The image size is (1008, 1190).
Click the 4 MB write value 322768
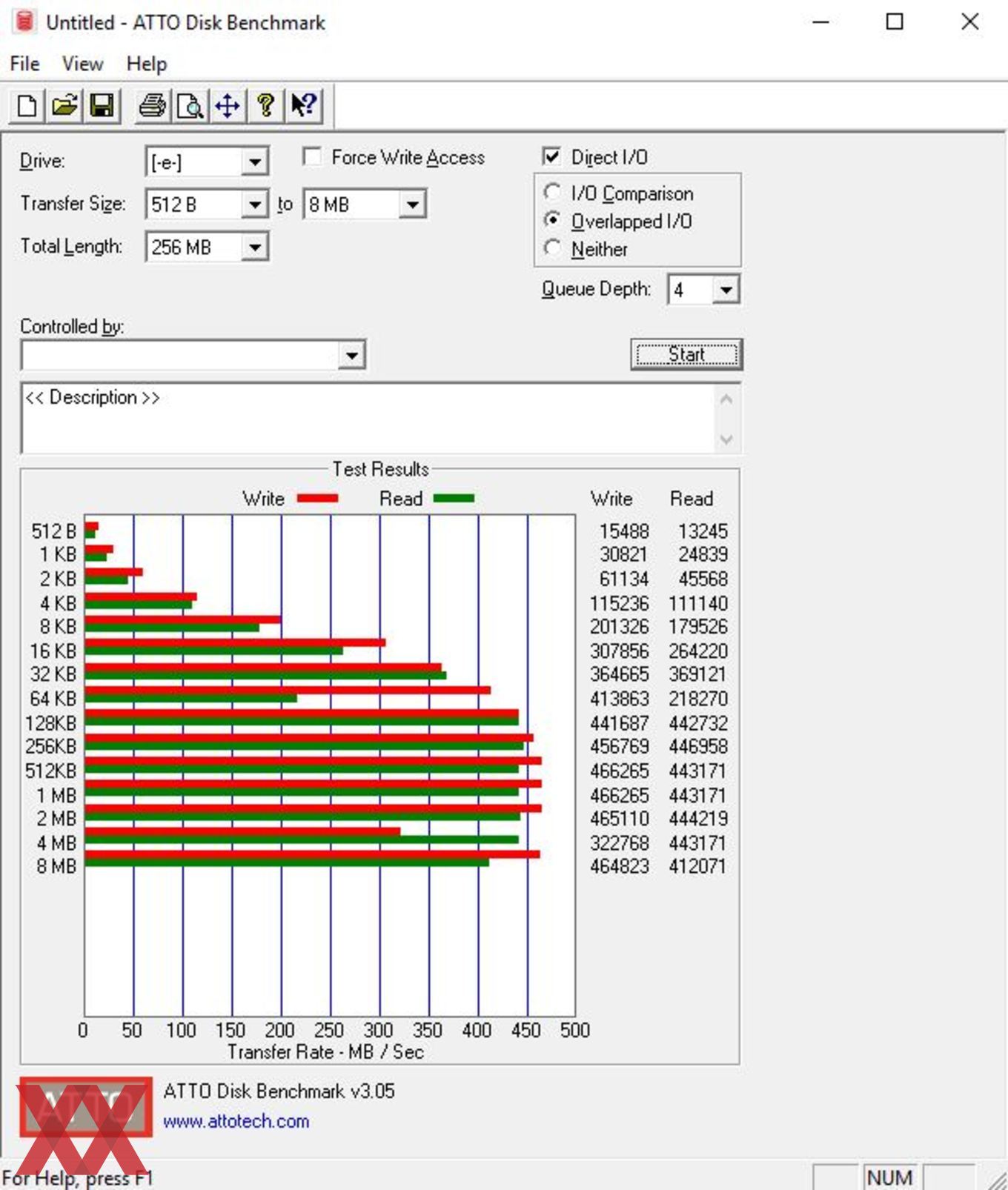point(620,843)
